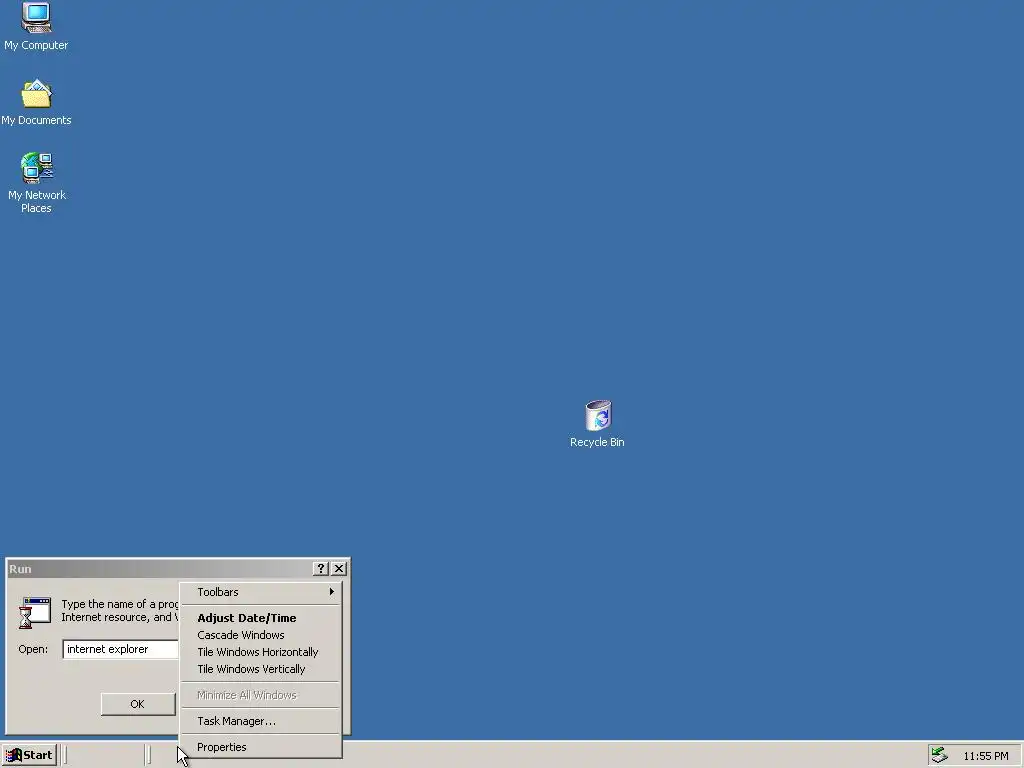Choose Tile Windows Vertically
1024x768 pixels.
(261, 669)
